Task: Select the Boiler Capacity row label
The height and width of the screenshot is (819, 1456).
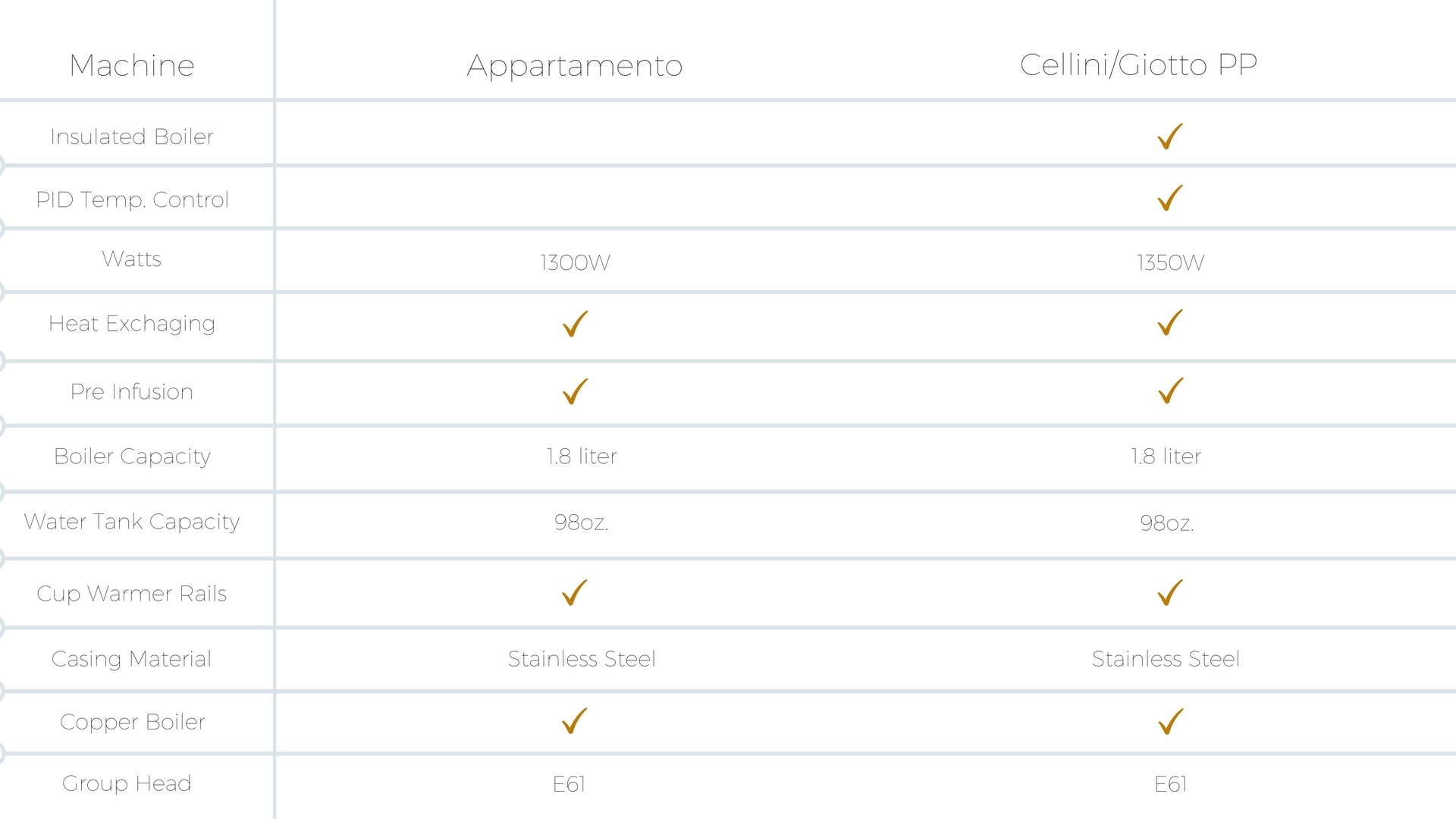Action: (132, 457)
